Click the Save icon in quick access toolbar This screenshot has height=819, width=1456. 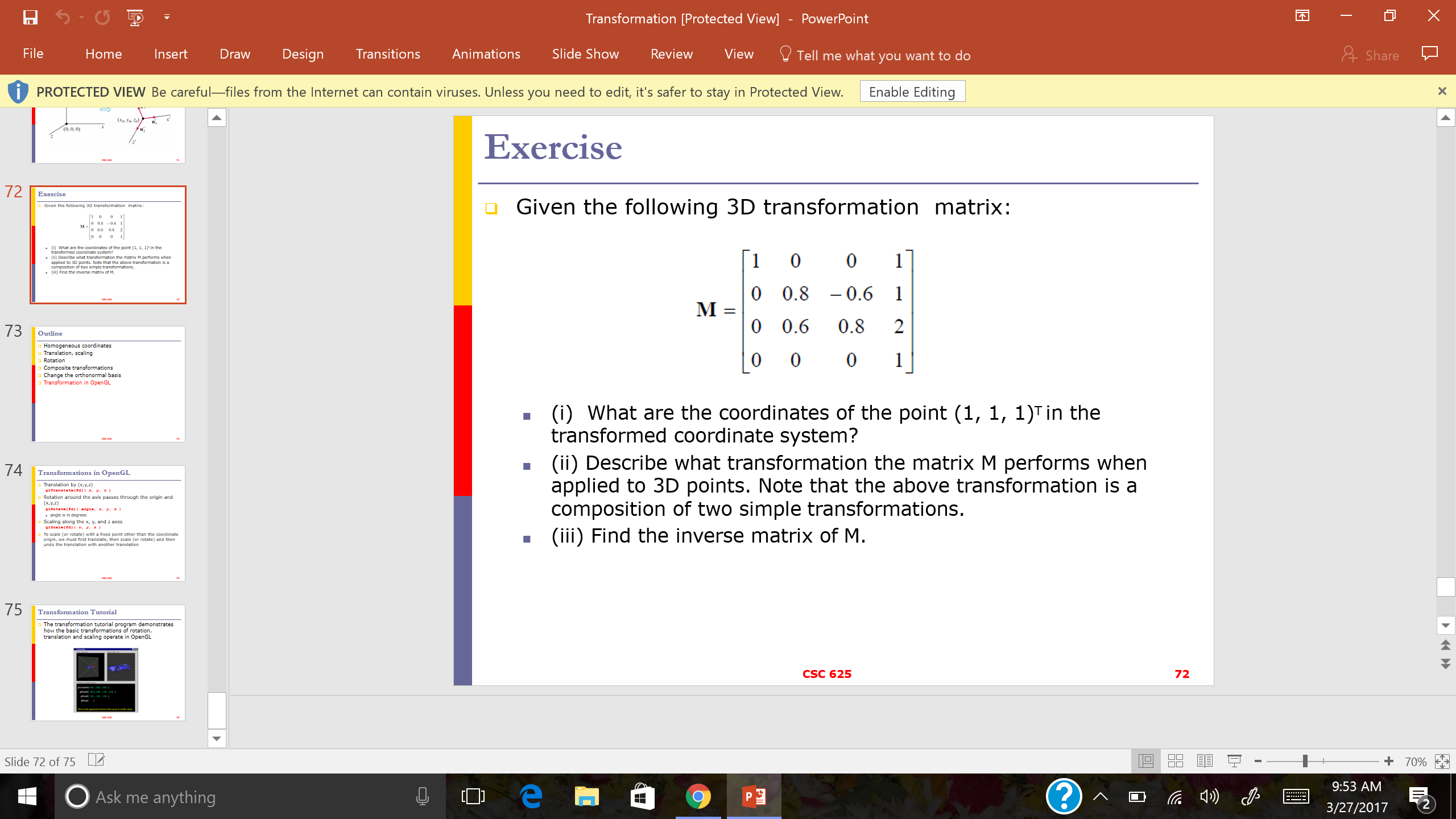pos(30,18)
